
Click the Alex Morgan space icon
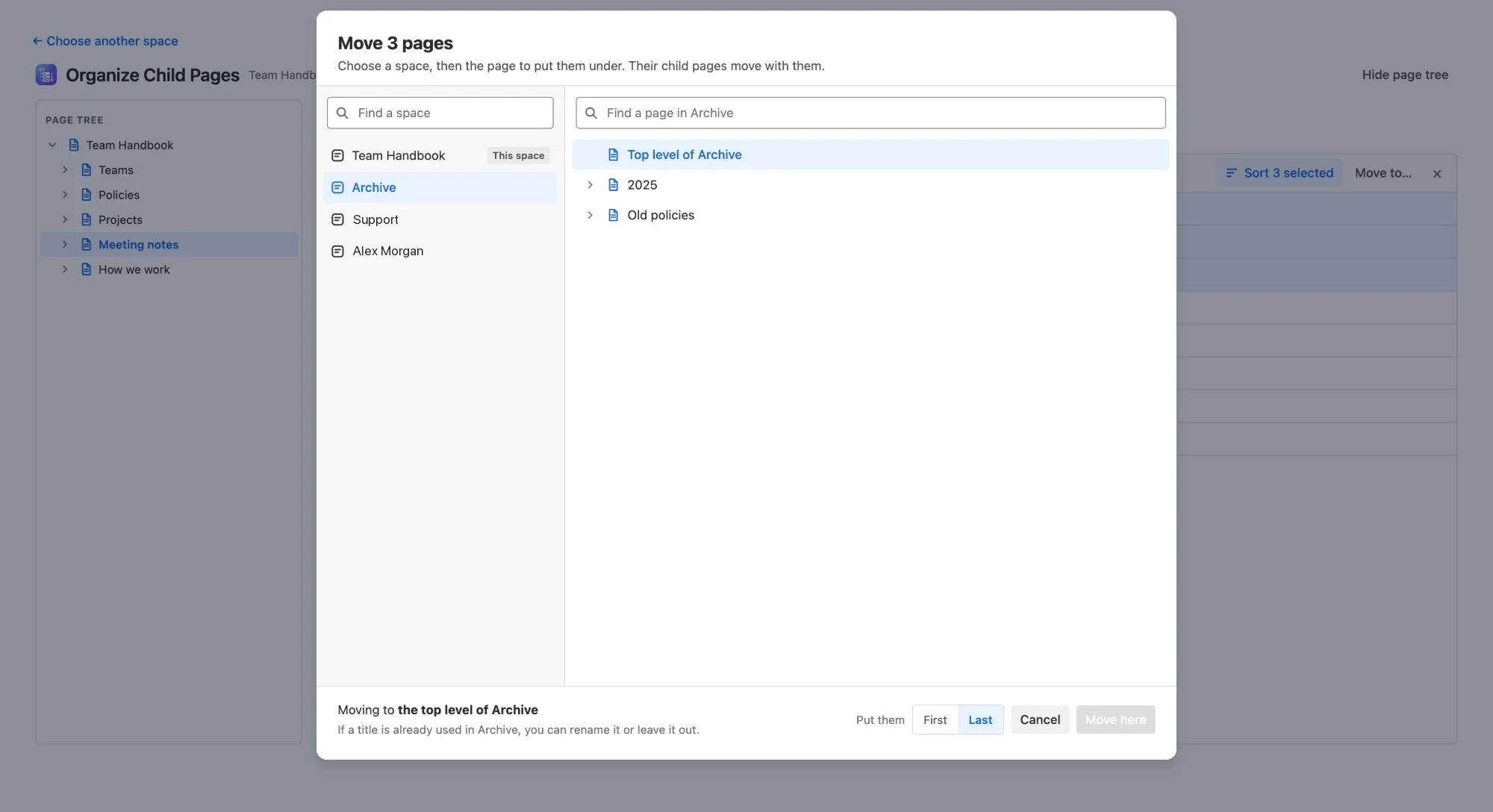337,252
